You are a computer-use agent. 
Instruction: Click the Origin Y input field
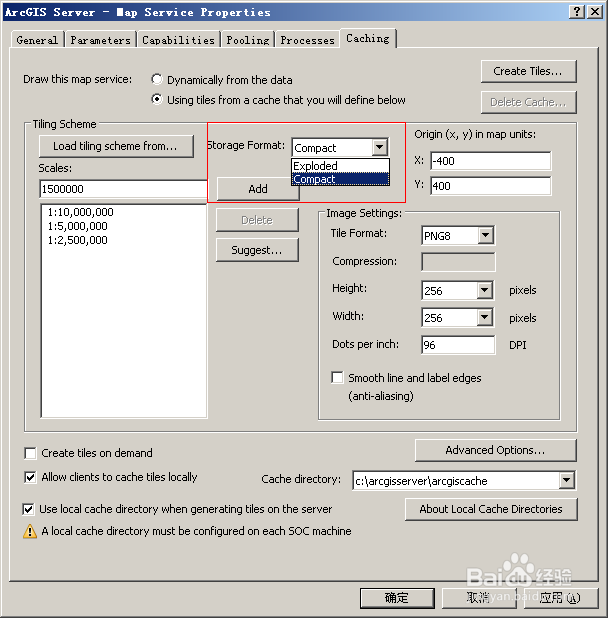491,186
